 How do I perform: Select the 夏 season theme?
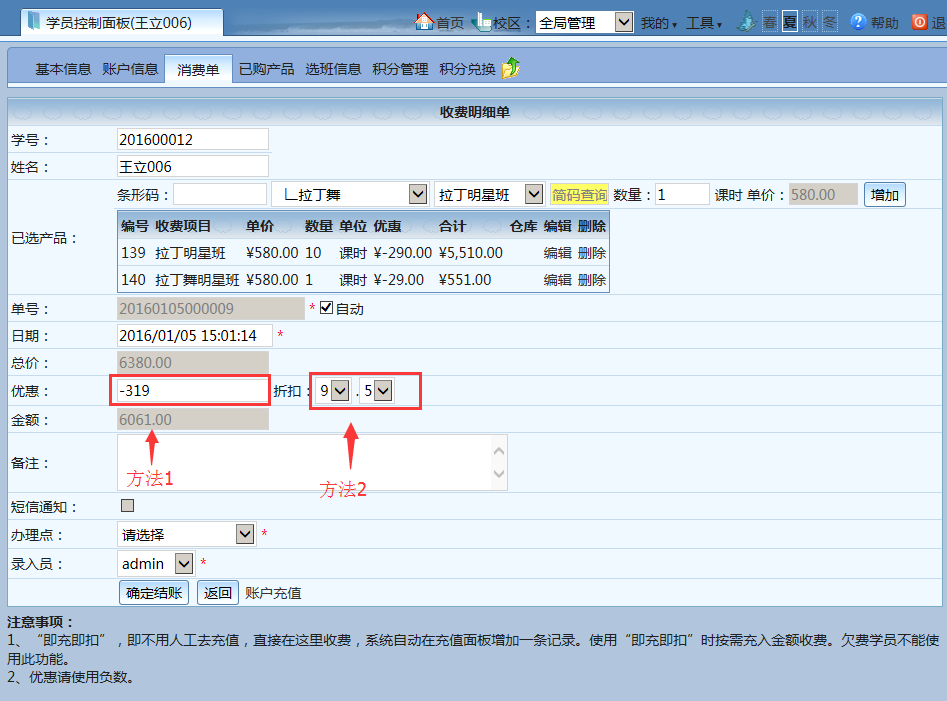(x=789, y=22)
